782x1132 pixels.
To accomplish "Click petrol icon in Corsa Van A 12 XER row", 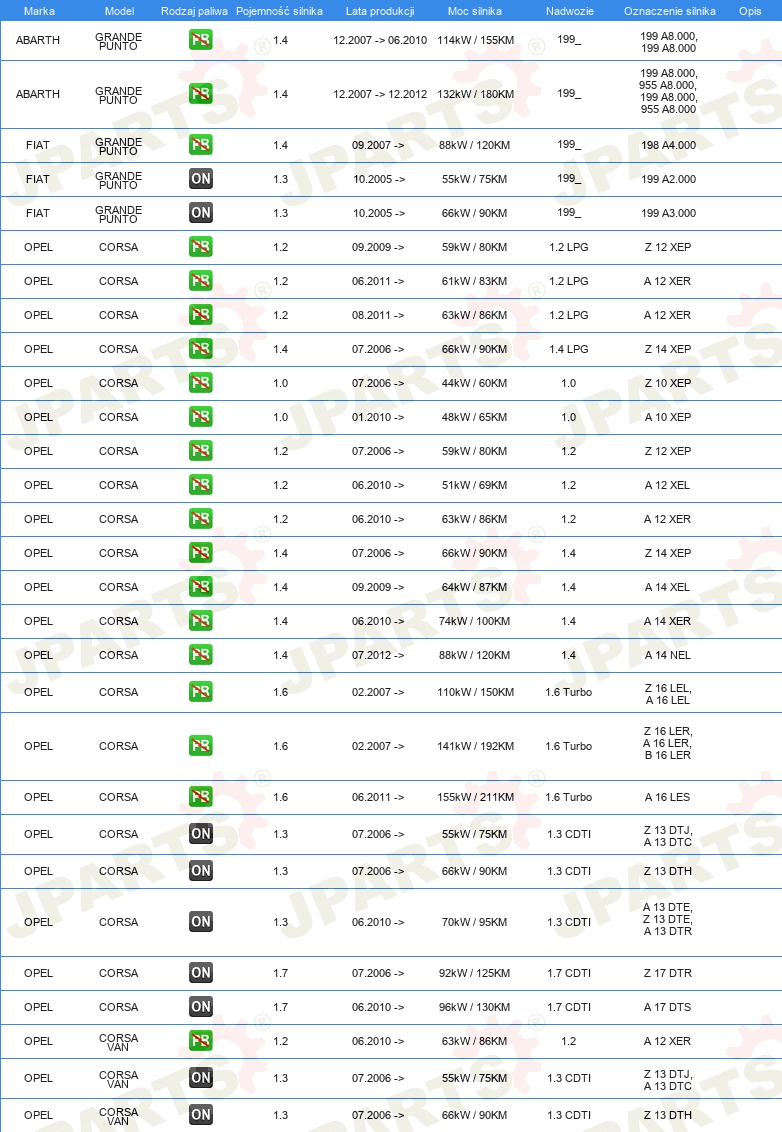I will 201,1040.
